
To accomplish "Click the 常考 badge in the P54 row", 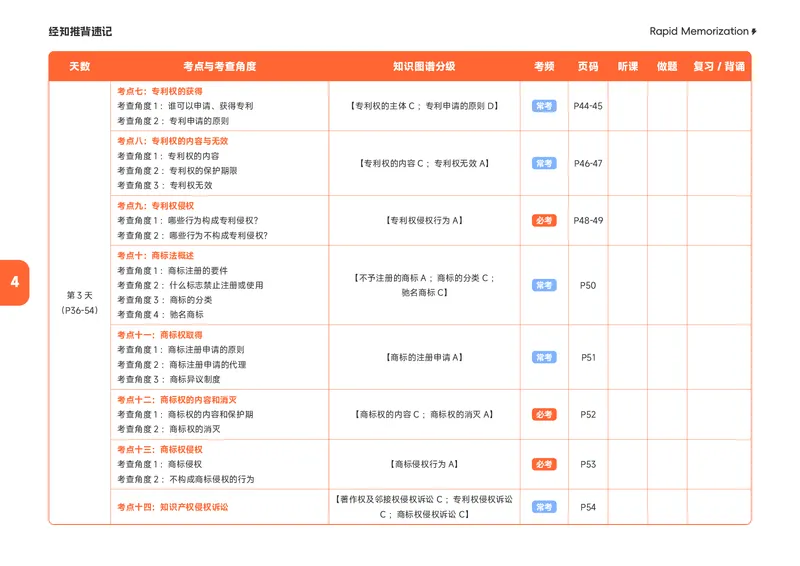I will click(544, 507).
